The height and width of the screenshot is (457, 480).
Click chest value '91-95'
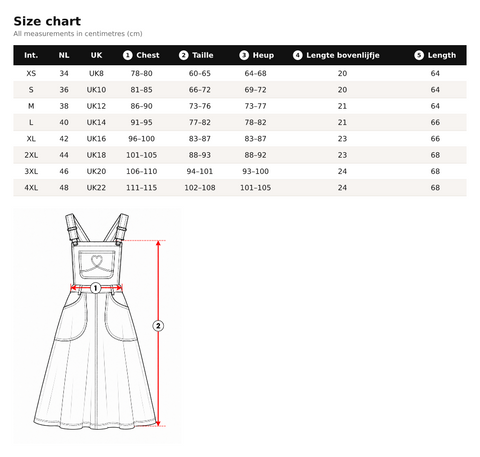click(x=141, y=122)
